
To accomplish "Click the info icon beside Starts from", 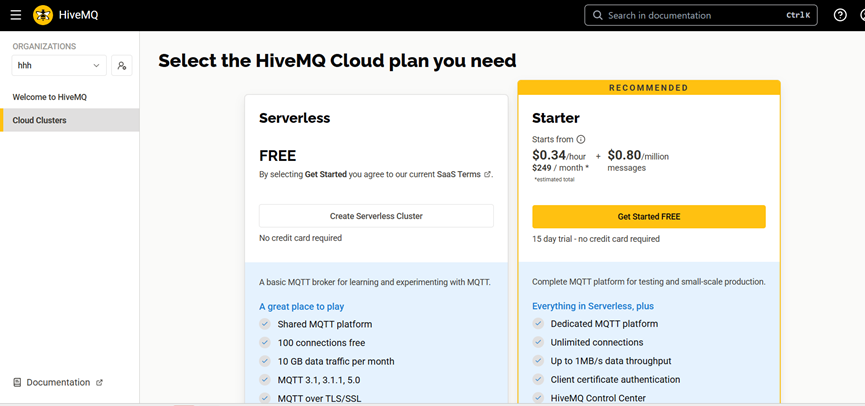I will pos(581,140).
